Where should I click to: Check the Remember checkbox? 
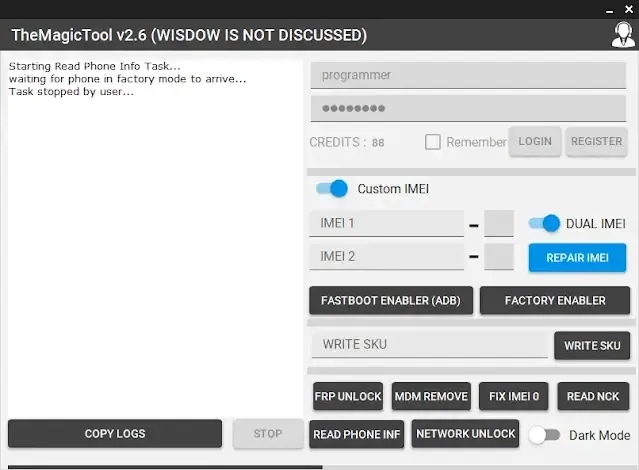coord(432,142)
